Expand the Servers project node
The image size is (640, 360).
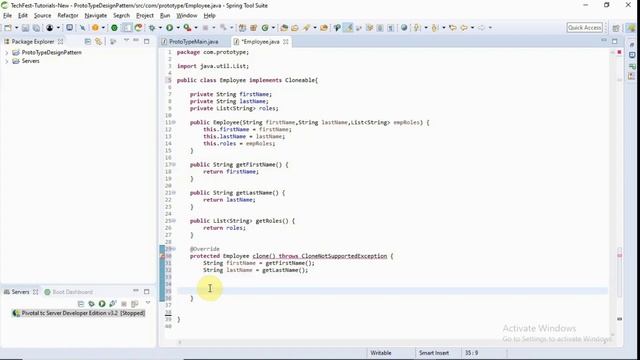pos(7,61)
